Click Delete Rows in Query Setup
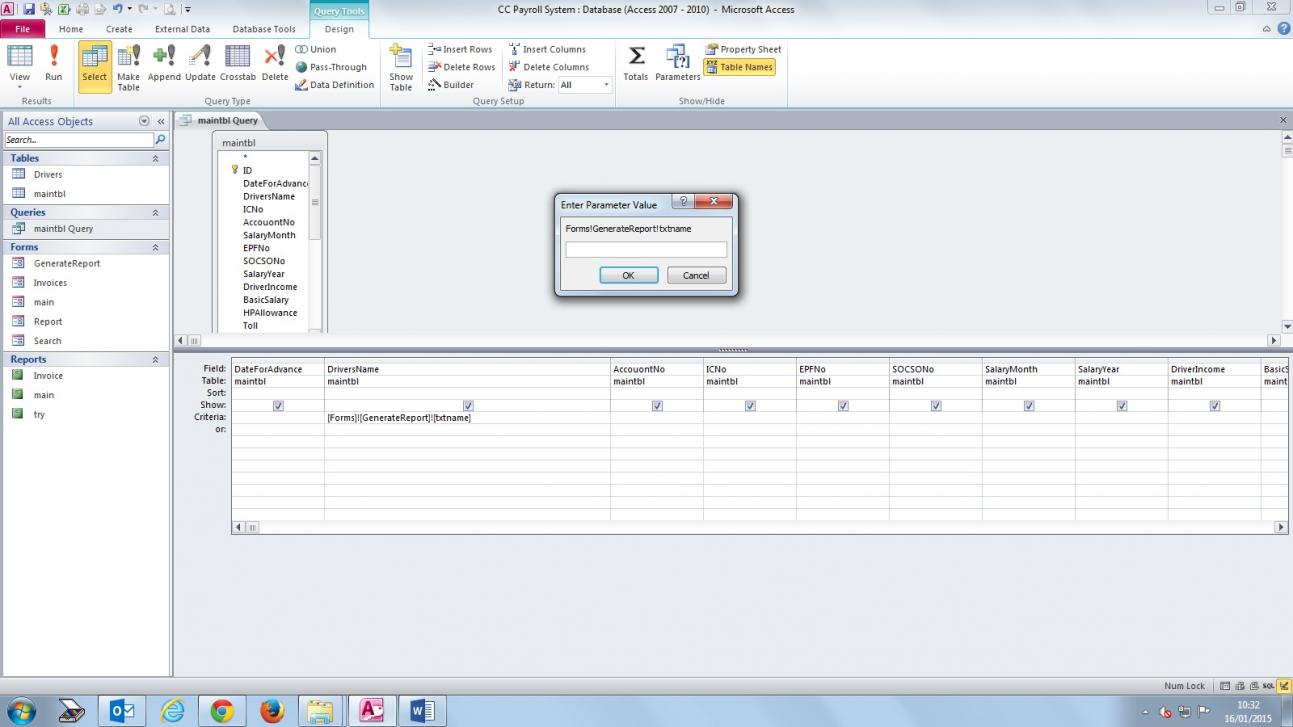The image size is (1293, 727). (461, 67)
